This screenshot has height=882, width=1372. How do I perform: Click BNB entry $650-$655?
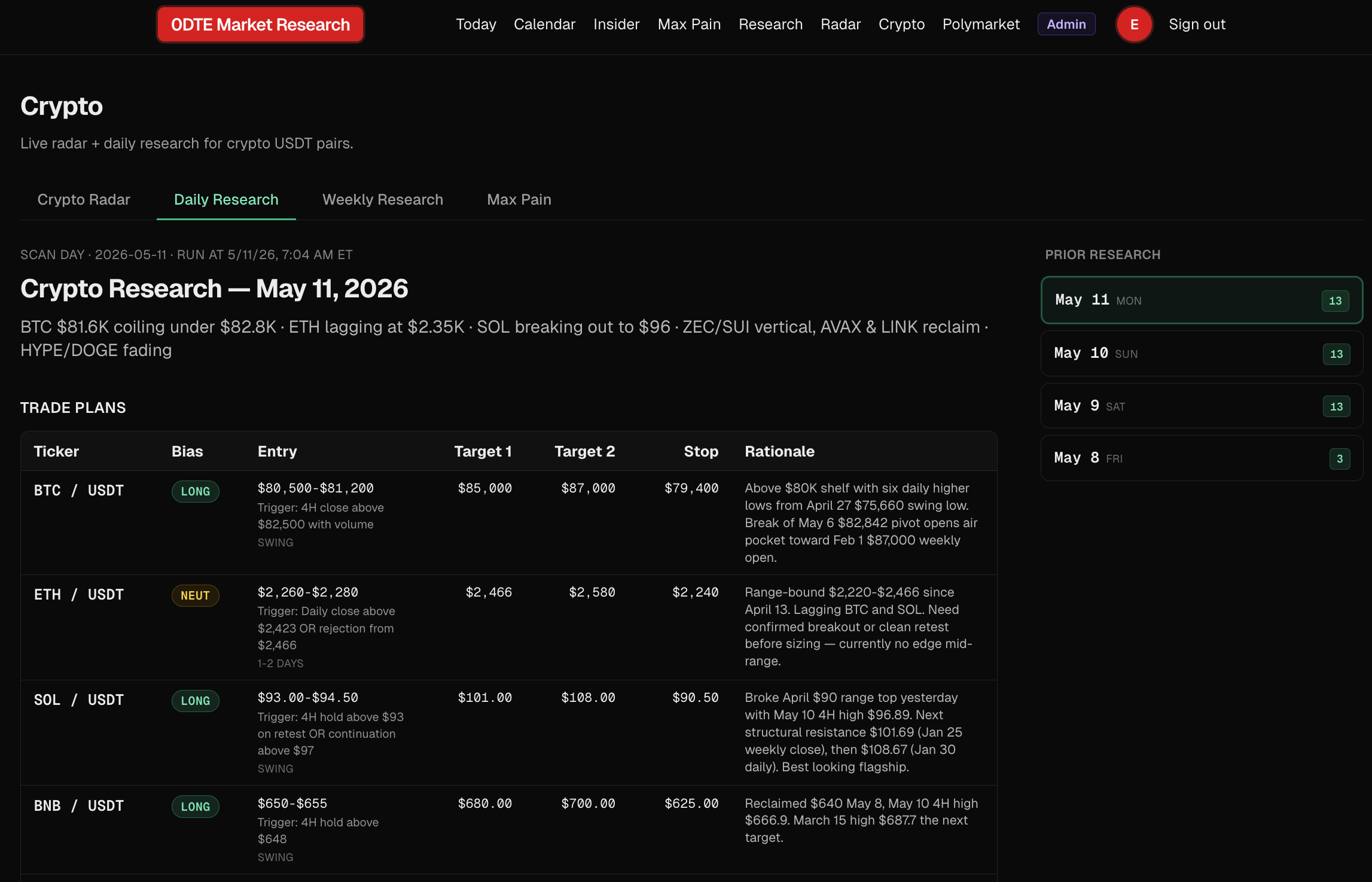point(292,804)
